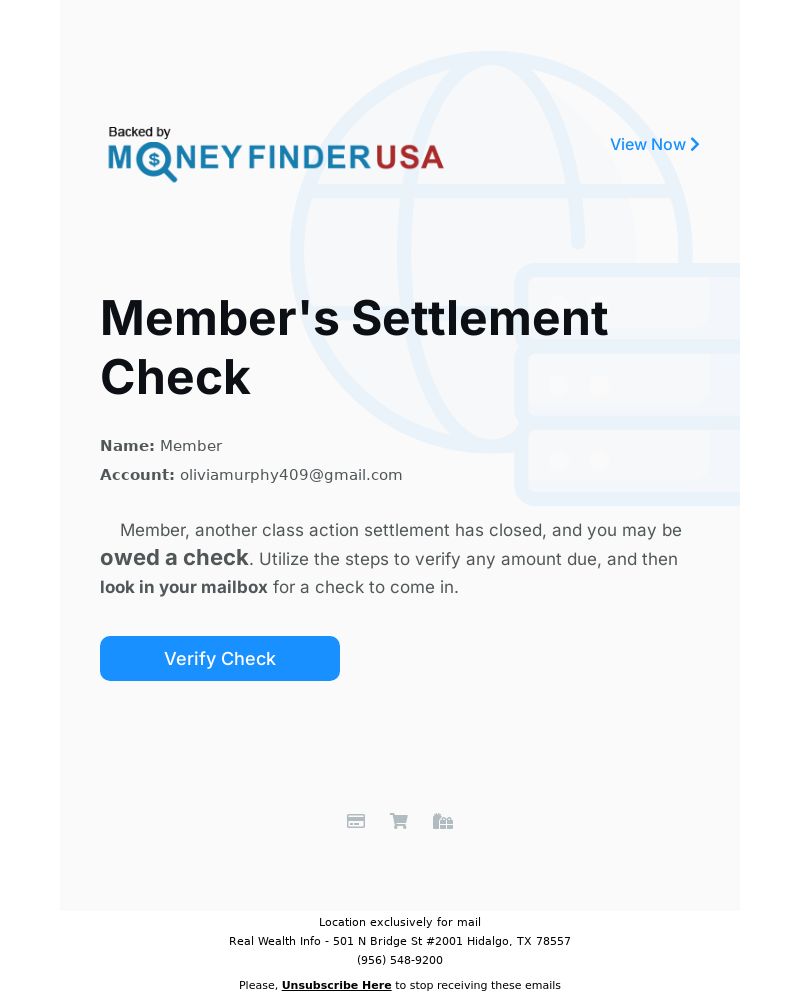This screenshot has height=1003, width=800.
Task: Click the Name: Member line
Action: (161, 446)
